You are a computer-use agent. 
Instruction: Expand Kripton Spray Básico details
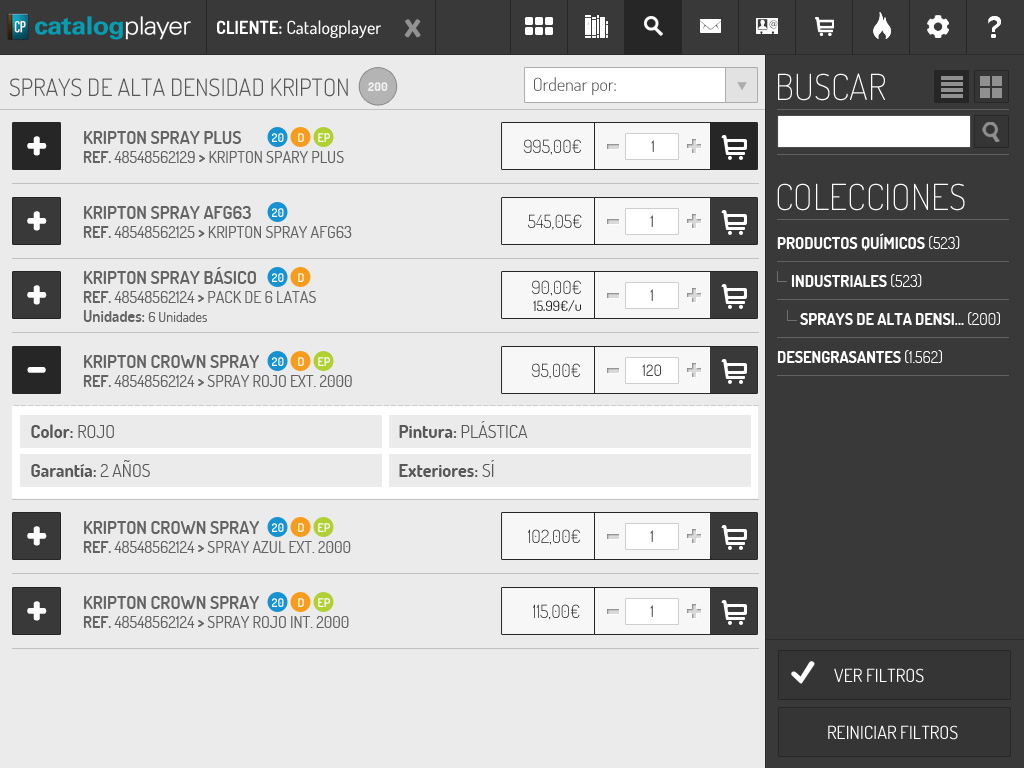click(x=37, y=295)
